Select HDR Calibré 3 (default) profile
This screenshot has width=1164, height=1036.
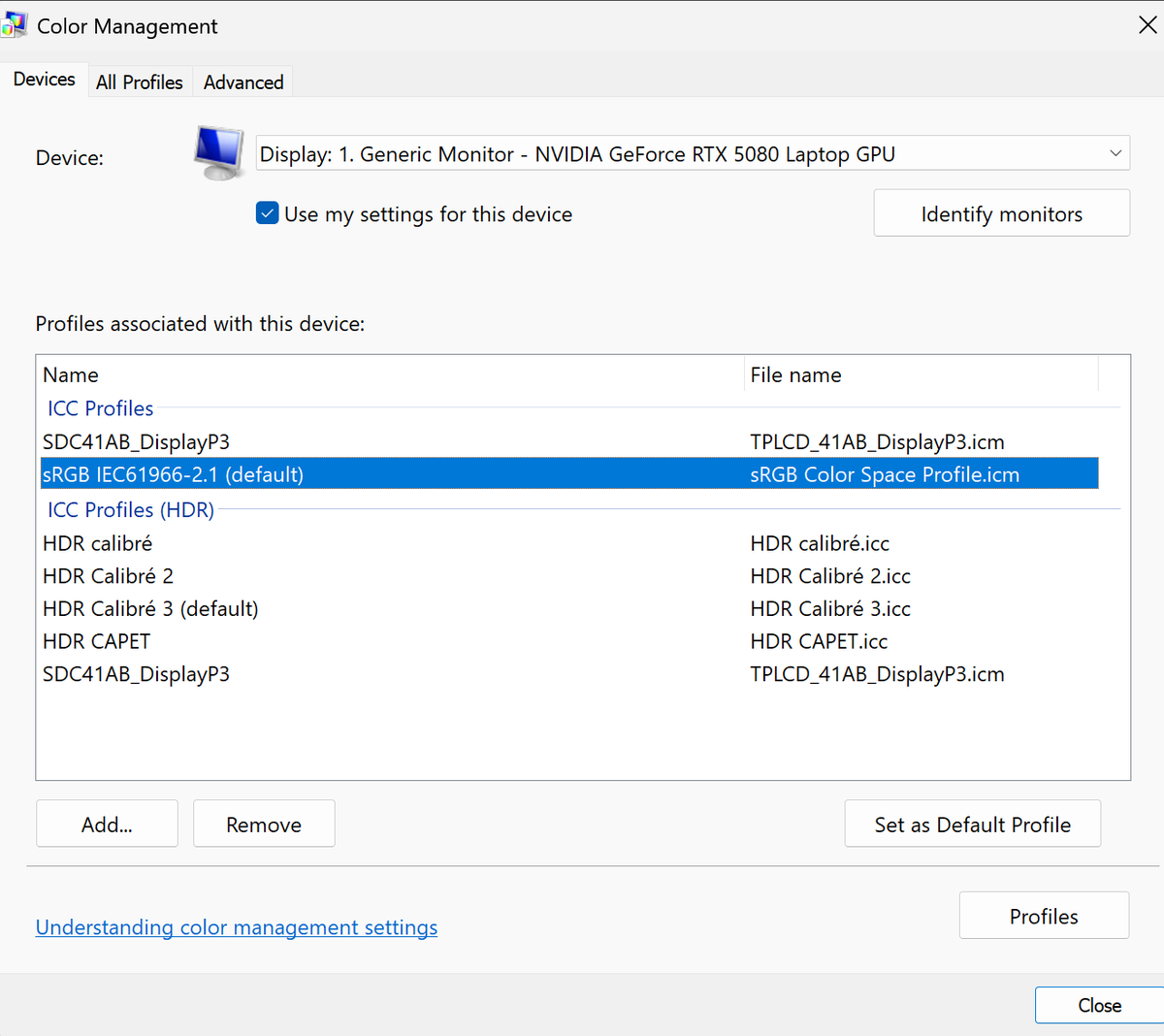tap(570, 608)
